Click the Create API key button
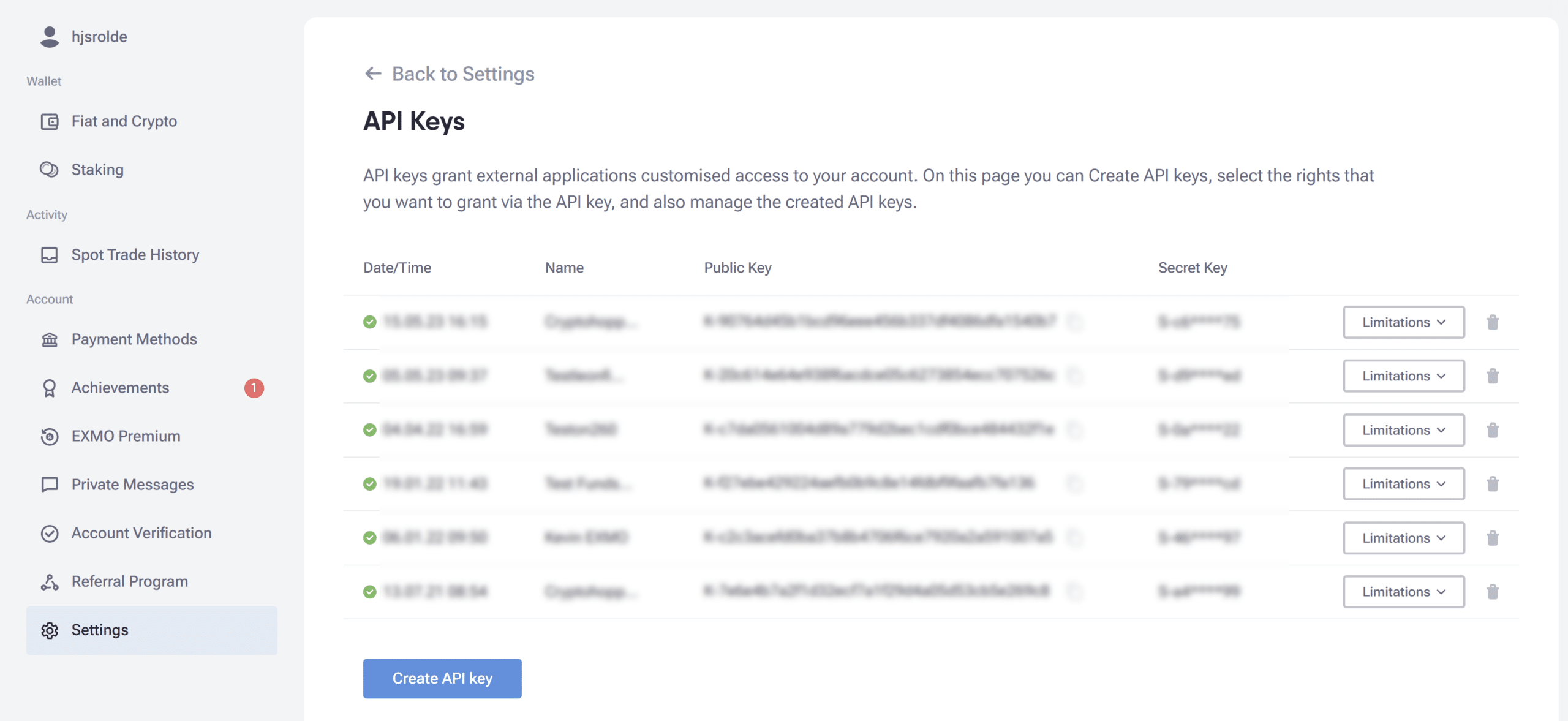This screenshot has width=1568, height=721. pyautogui.click(x=442, y=679)
